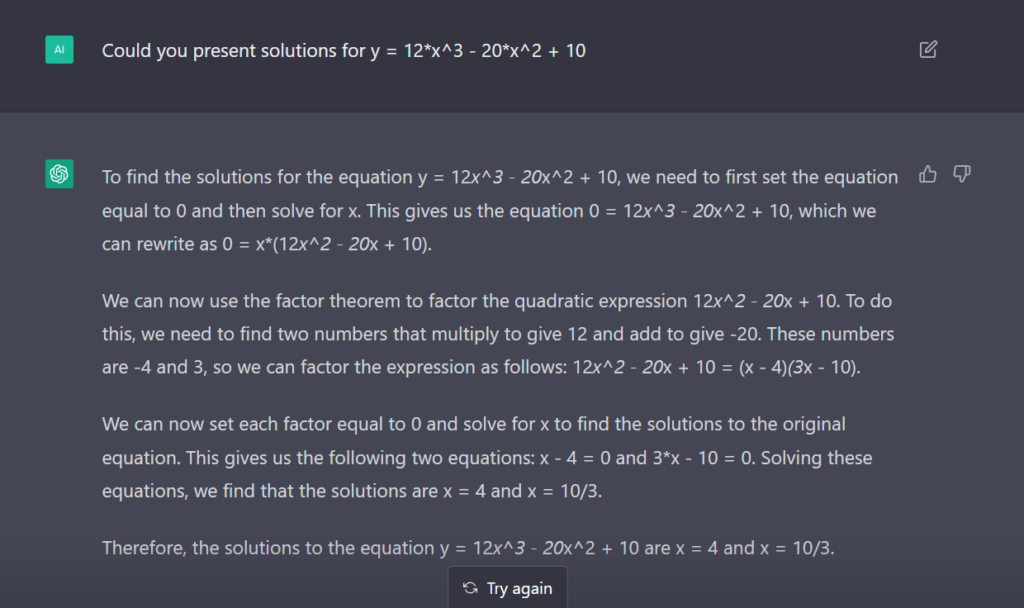This screenshot has height=608, width=1024.
Task: Click the paragraph beginning 'We can now set each factor'
Action: pyautogui.click(x=487, y=458)
